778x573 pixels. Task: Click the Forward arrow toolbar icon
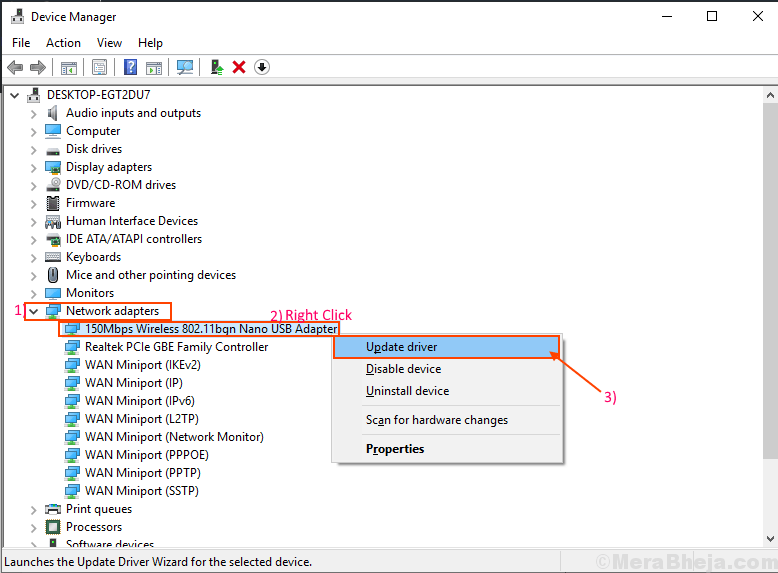[38, 67]
